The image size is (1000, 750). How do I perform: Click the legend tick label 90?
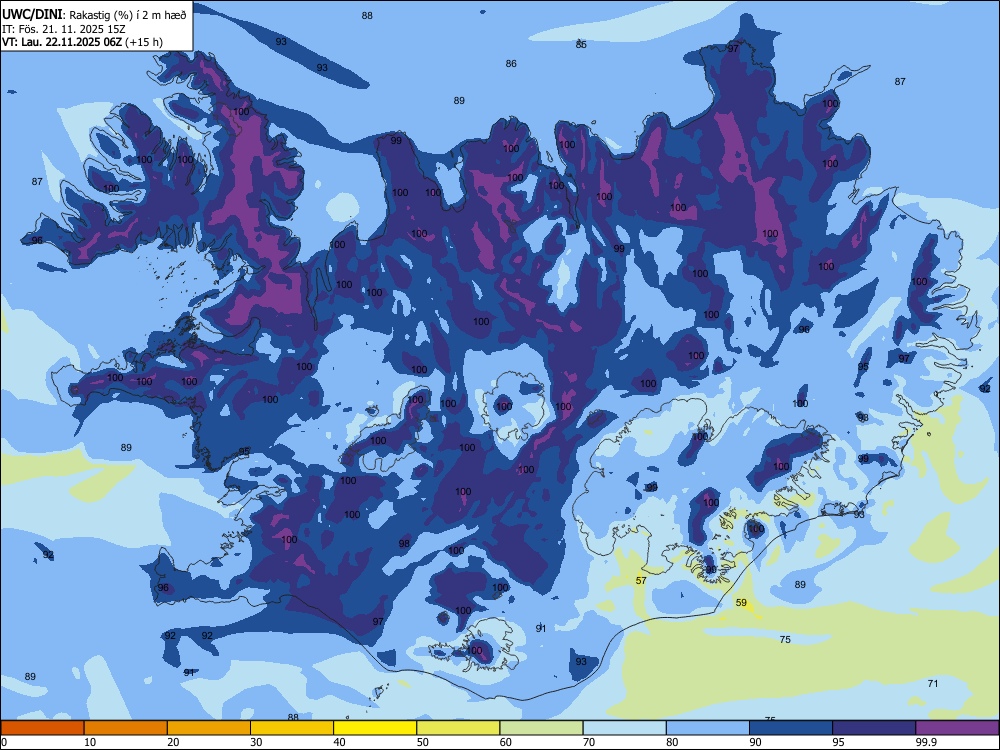(756, 742)
